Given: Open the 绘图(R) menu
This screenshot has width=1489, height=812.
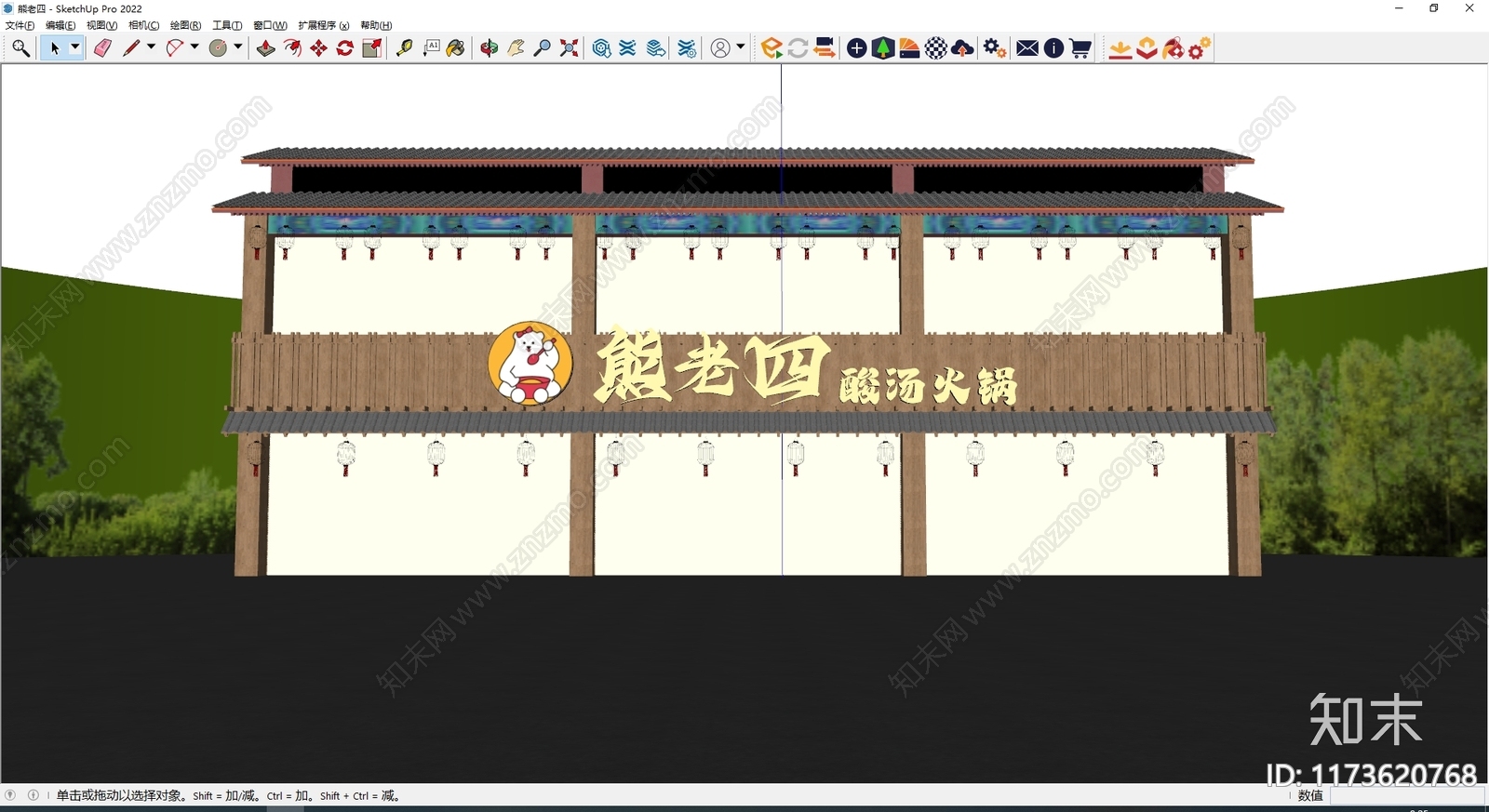Looking at the screenshot, I should pyautogui.click(x=185, y=25).
